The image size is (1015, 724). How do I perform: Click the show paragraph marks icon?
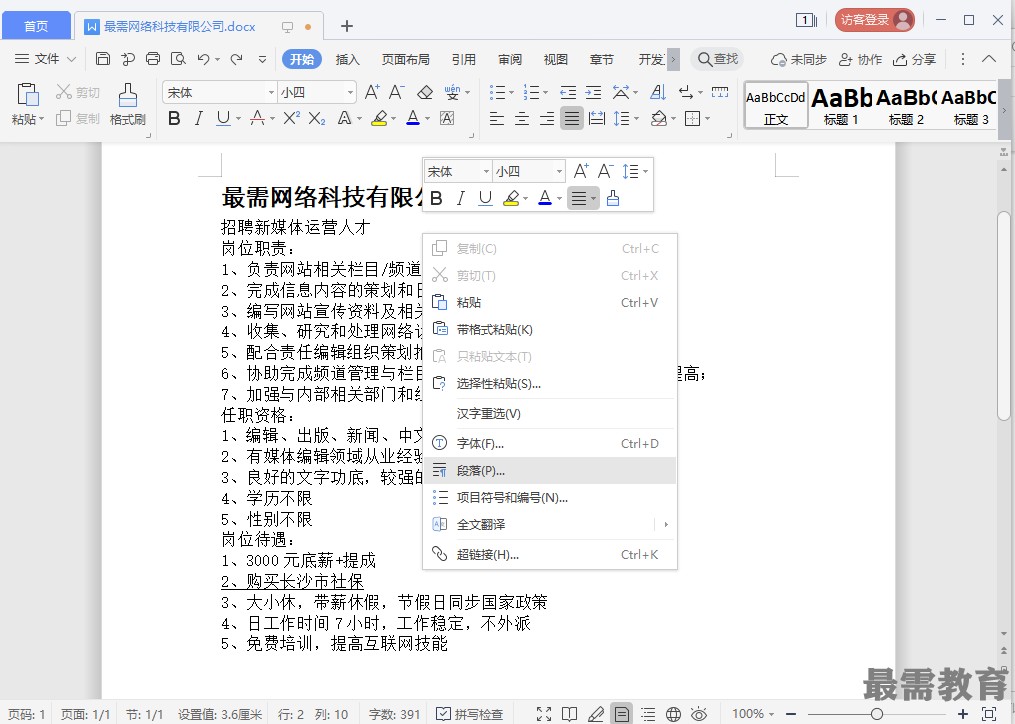(686, 93)
